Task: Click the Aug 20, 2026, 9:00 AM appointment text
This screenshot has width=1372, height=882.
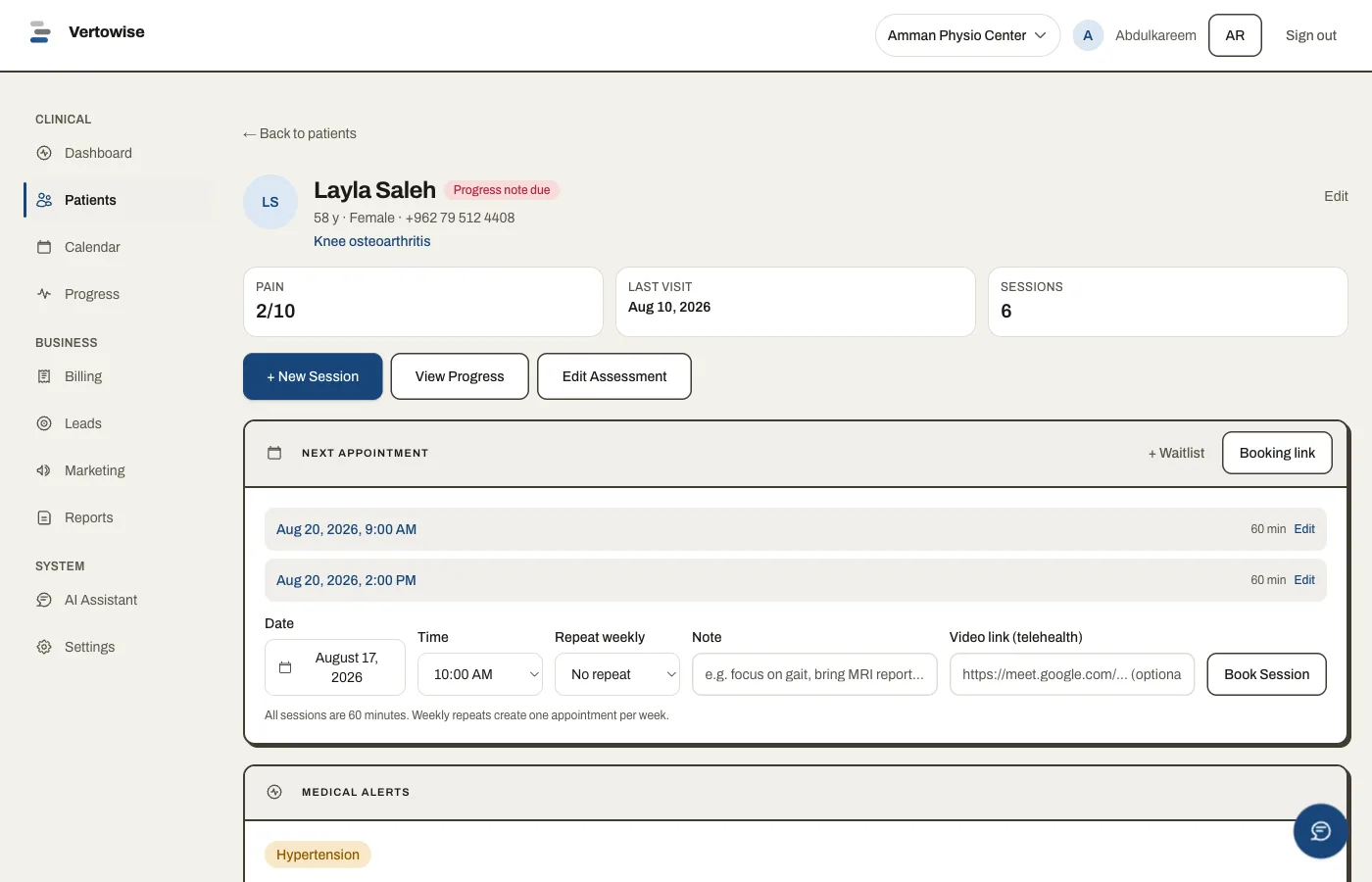Action: click(x=346, y=529)
